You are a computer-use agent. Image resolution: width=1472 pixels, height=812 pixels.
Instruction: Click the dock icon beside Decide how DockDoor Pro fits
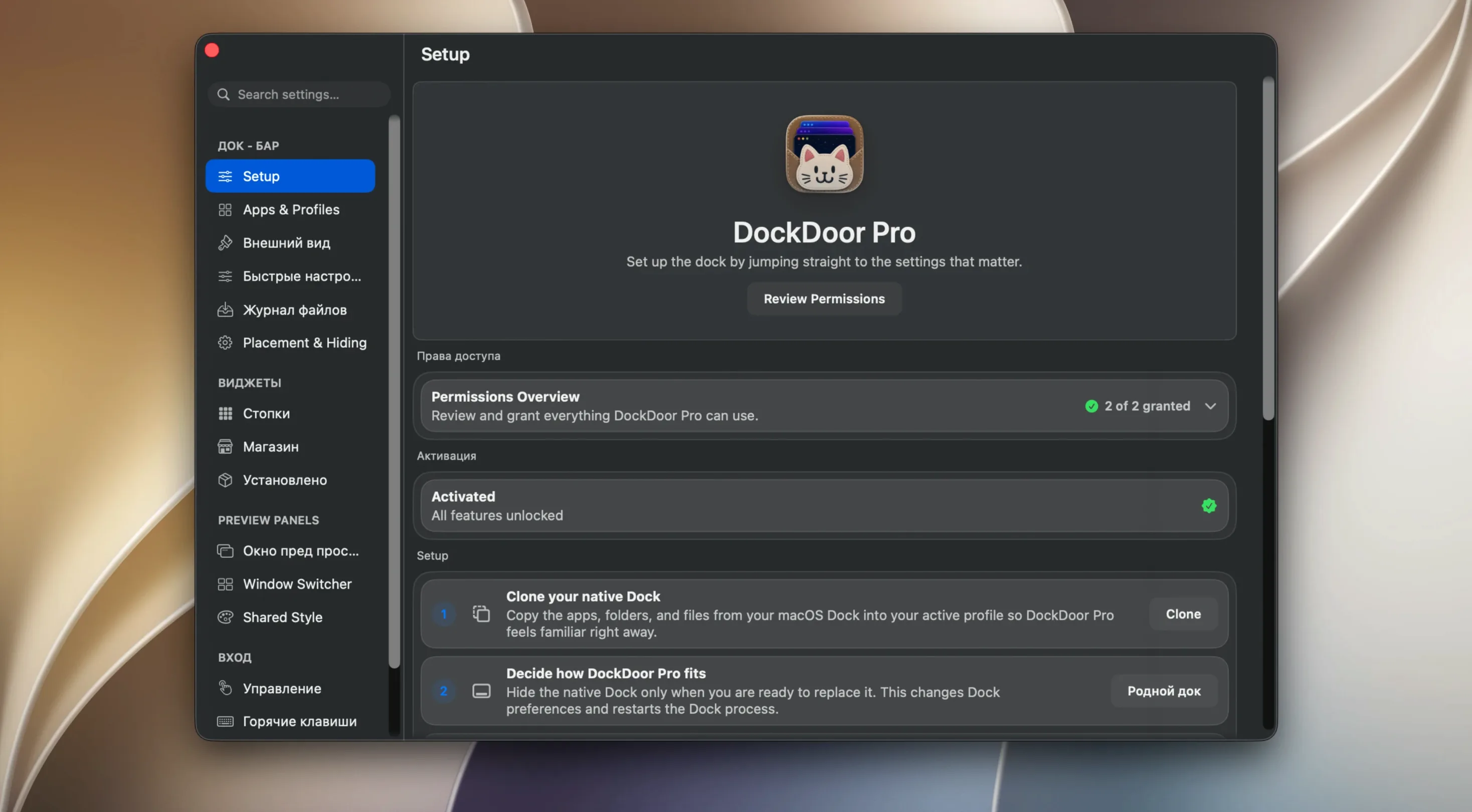tap(481, 691)
